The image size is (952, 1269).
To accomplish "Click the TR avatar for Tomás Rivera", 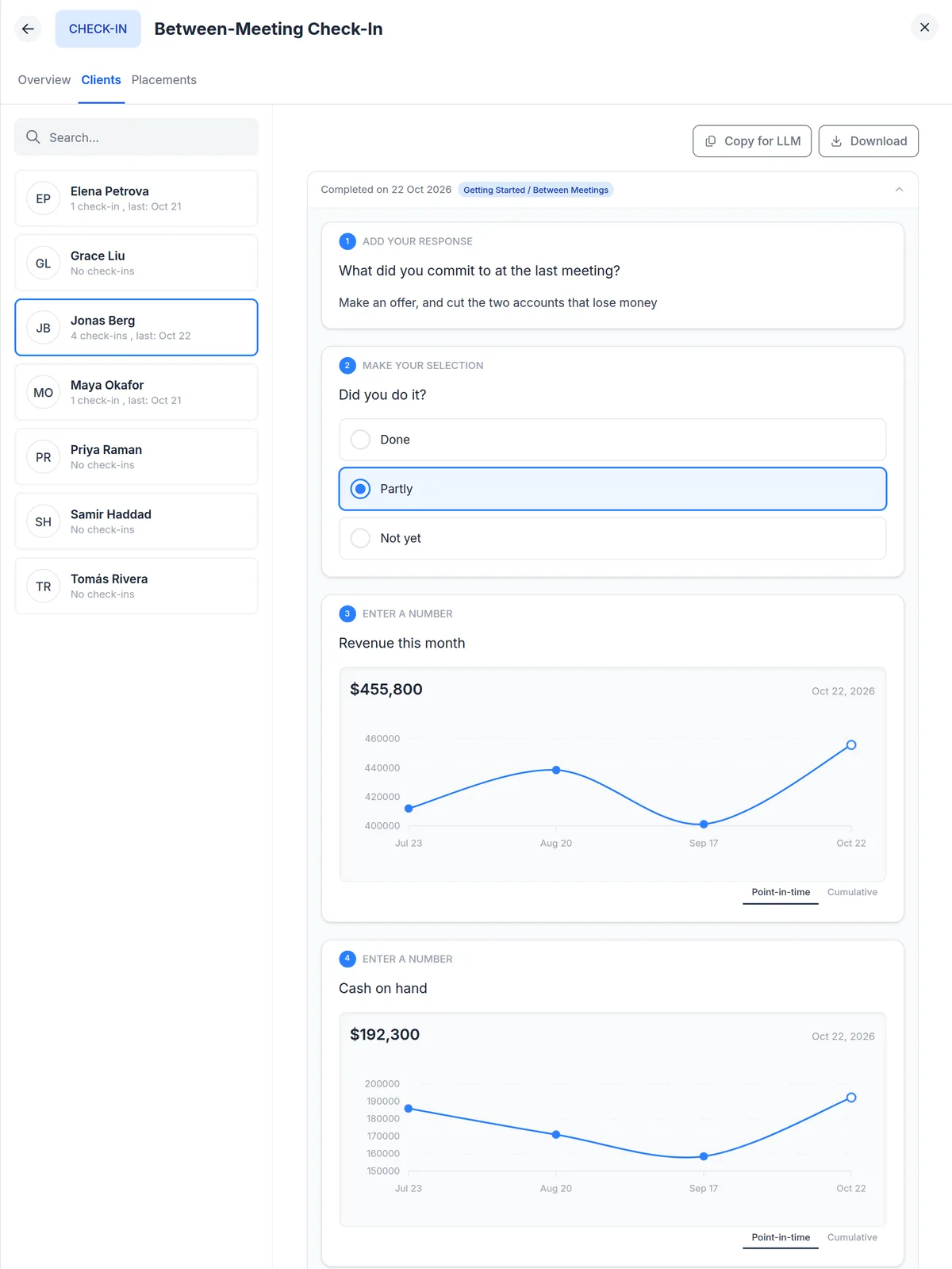I will 44,586.
